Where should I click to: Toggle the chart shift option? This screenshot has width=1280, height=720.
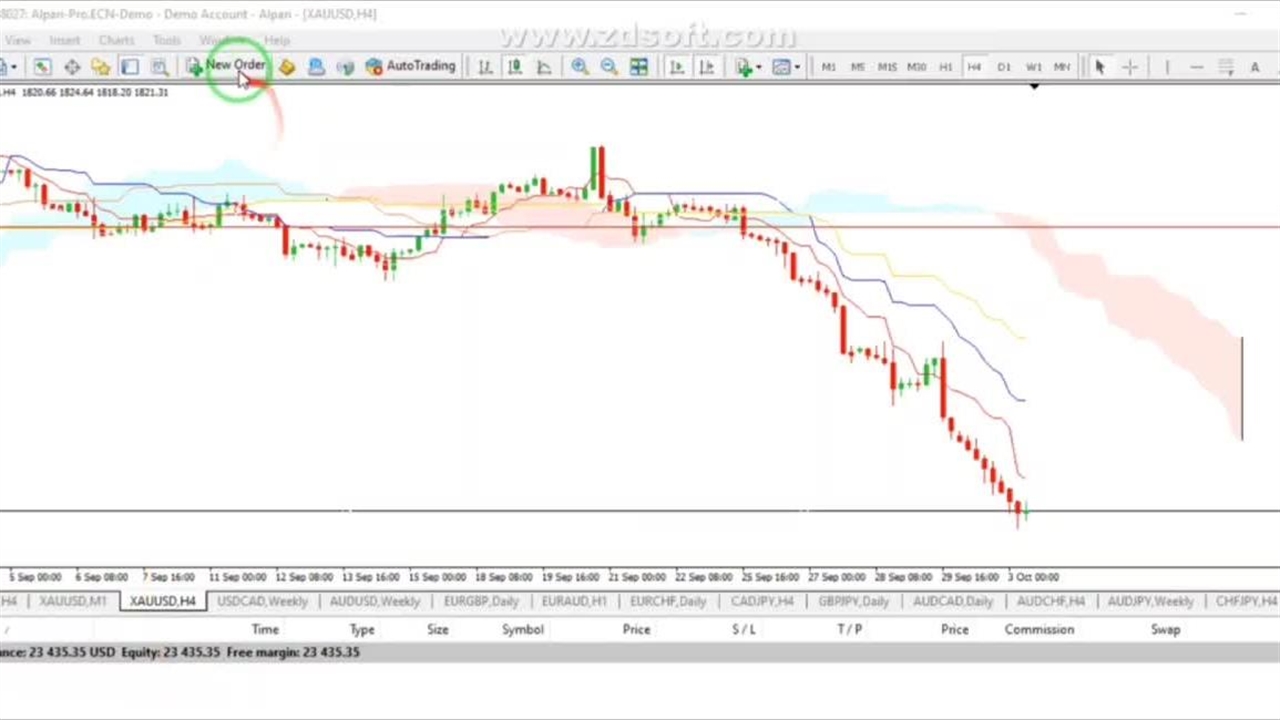pos(706,67)
